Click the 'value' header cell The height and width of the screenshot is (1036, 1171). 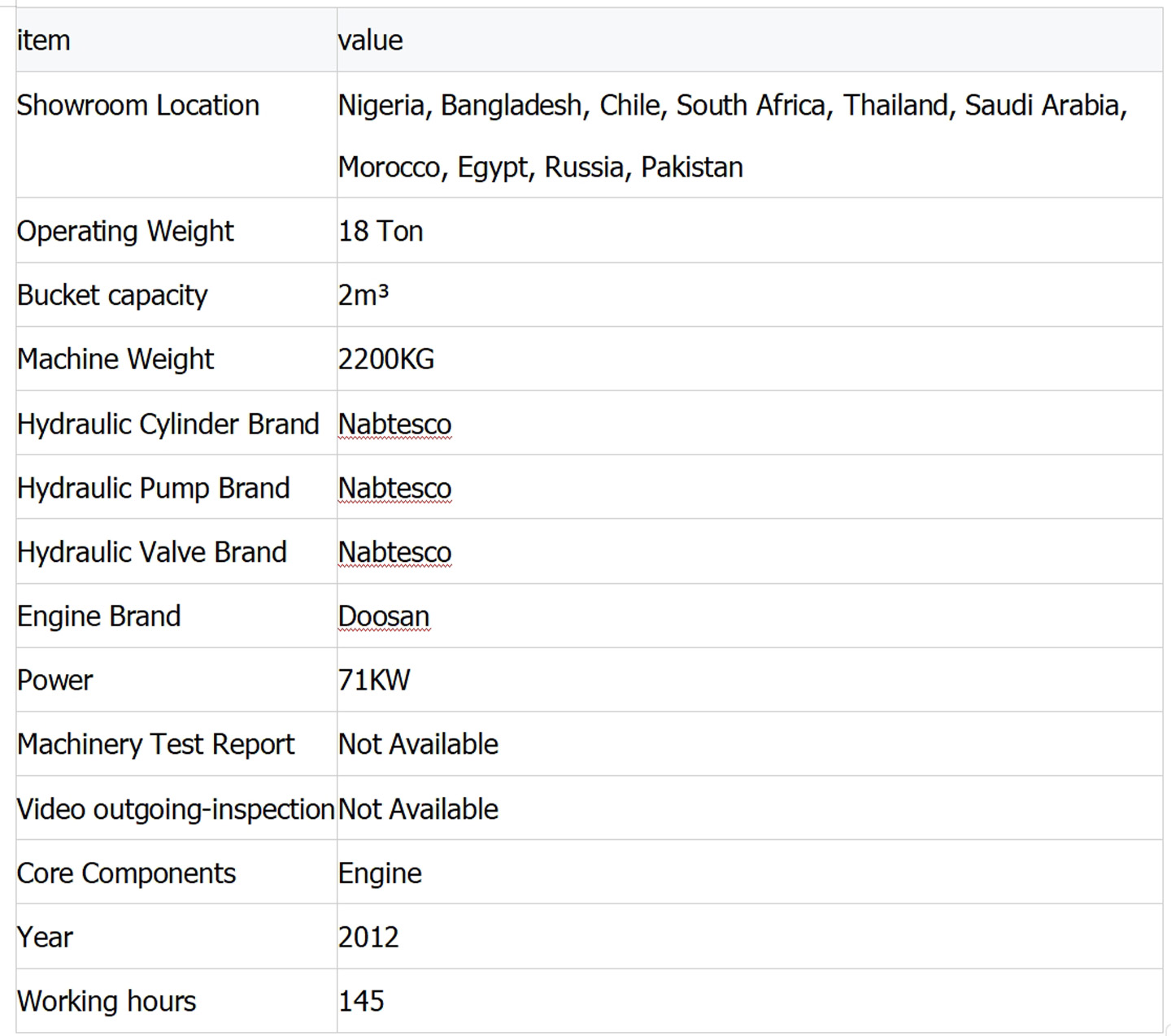coord(750,40)
